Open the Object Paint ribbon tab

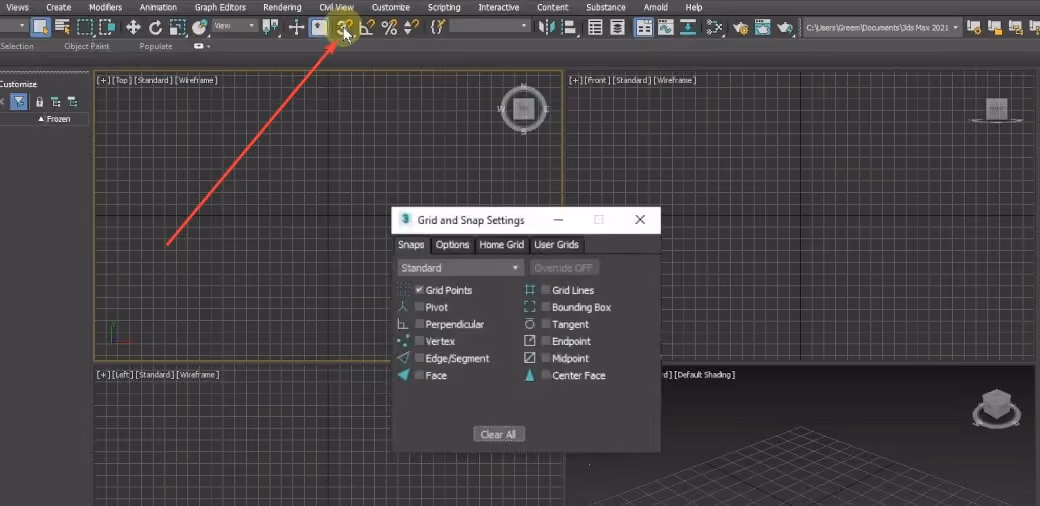tap(86, 46)
